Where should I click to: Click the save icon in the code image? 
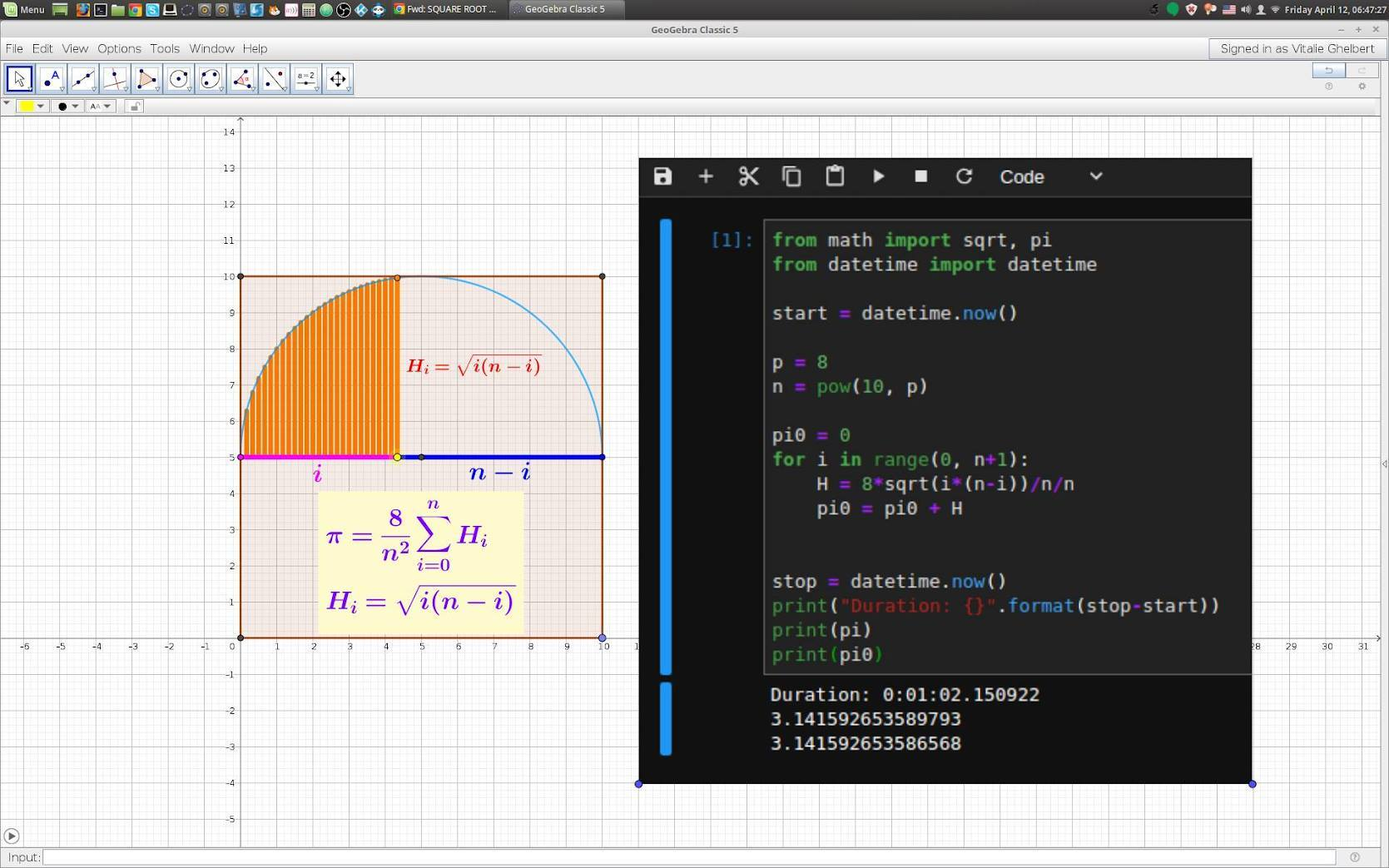(662, 176)
